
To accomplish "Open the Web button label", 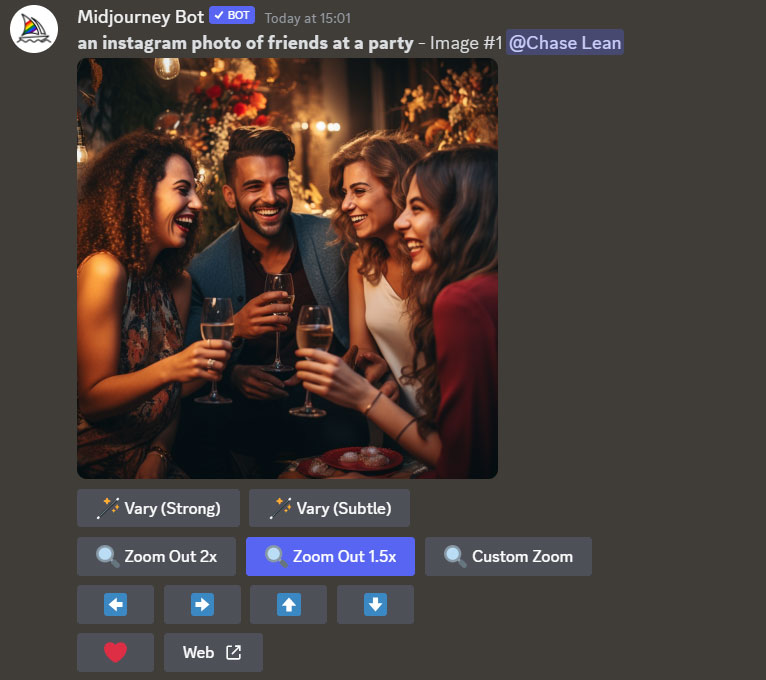I will (x=198, y=652).
